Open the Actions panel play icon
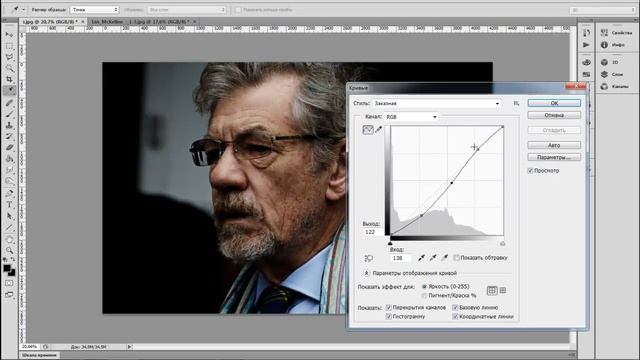The height and width of the screenshot is (360, 640). (x=587, y=45)
